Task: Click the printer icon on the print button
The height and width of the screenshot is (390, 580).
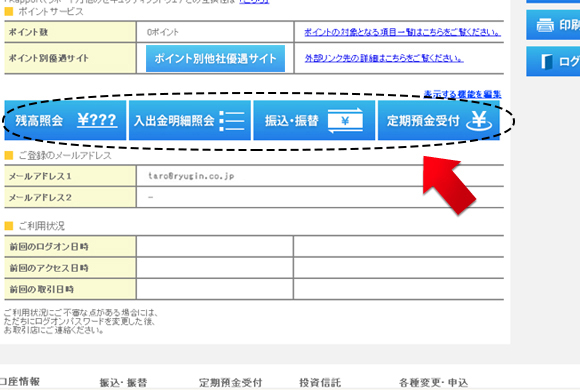Action: coord(545,25)
